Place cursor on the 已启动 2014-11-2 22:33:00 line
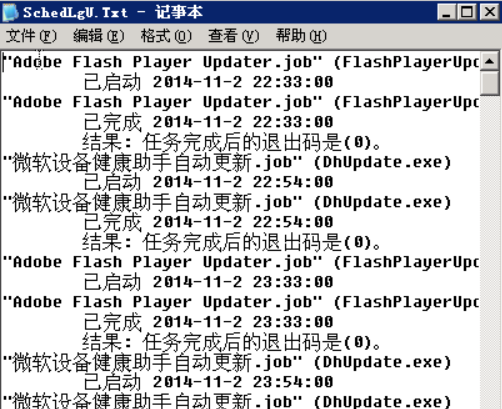 tap(208, 82)
